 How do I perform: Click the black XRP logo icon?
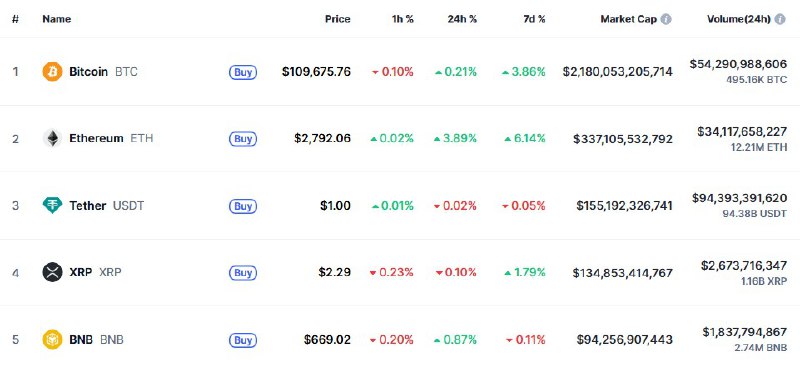(52, 272)
